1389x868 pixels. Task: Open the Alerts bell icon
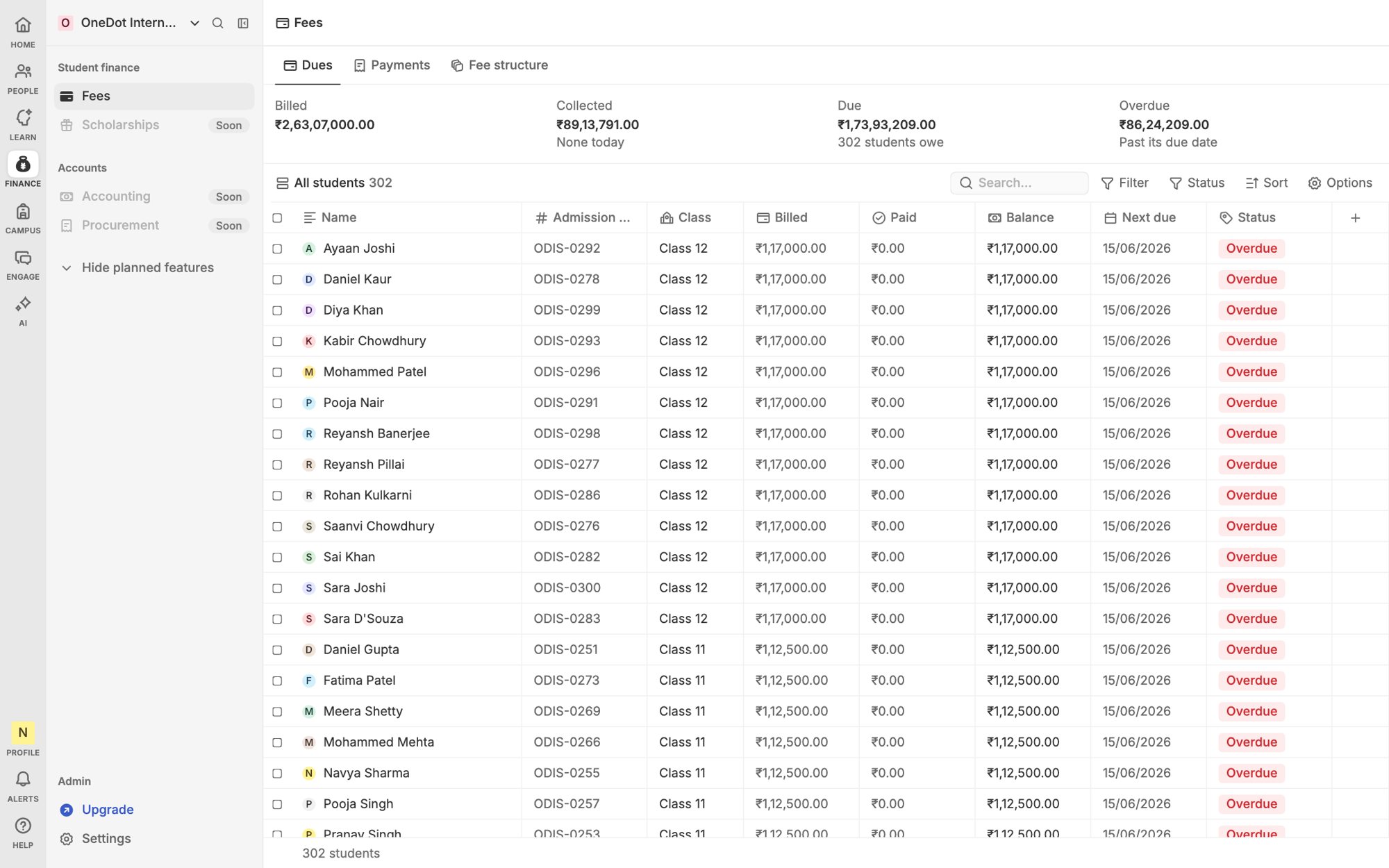[23, 779]
